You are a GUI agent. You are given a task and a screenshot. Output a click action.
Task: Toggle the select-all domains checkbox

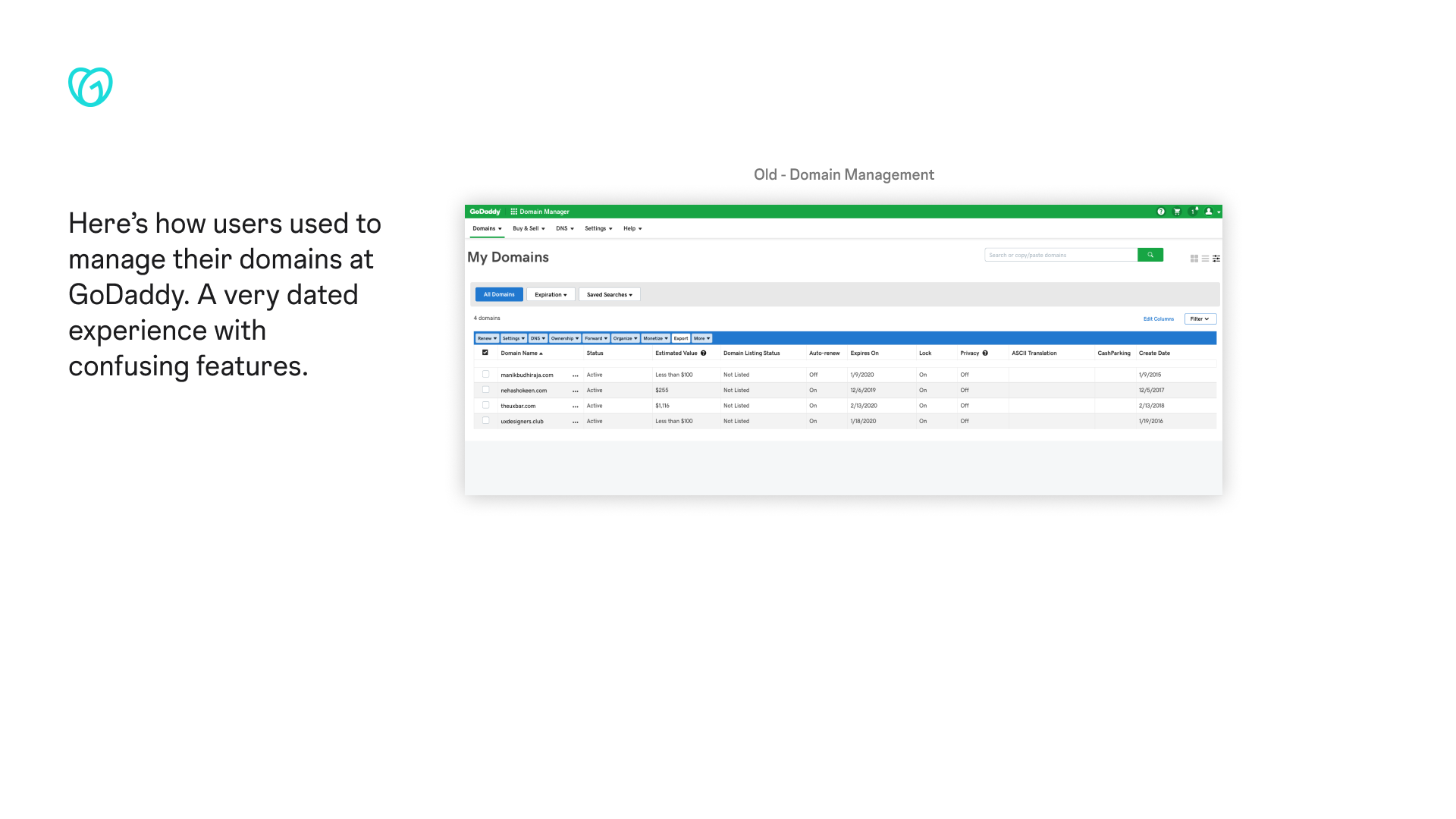[485, 353]
